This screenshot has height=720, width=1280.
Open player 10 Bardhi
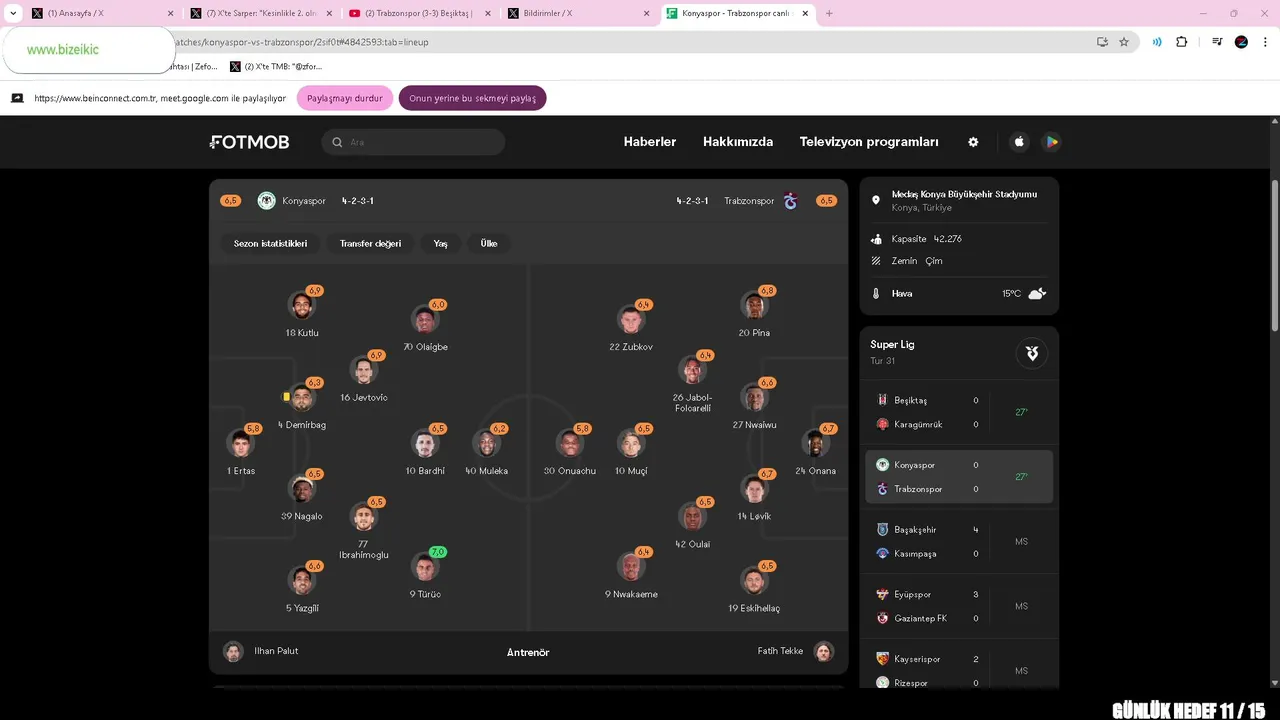426,451
